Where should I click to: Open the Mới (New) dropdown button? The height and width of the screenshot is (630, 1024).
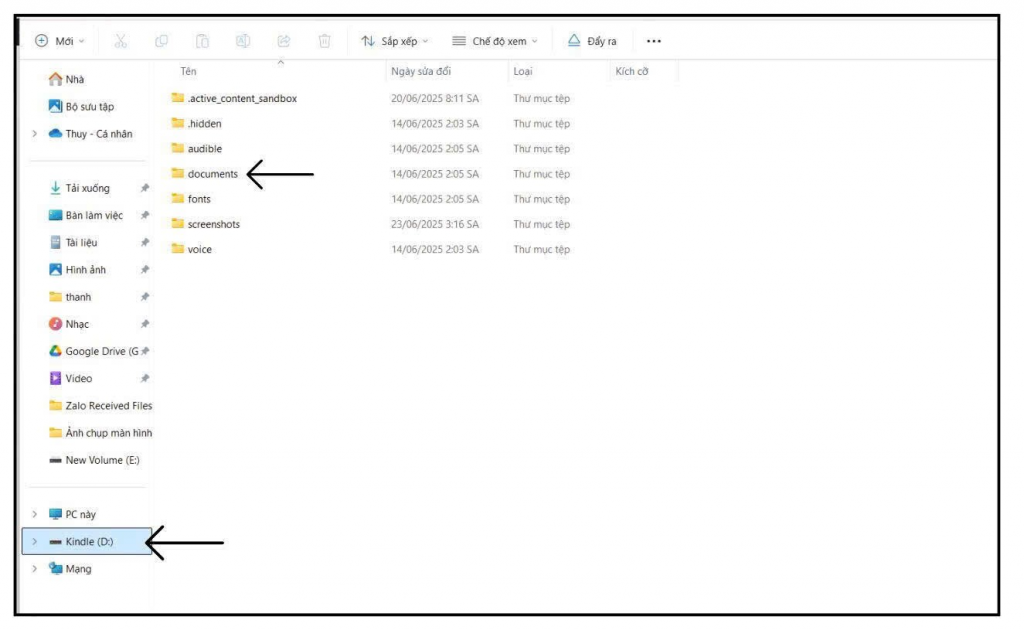[x=59, y=41]
